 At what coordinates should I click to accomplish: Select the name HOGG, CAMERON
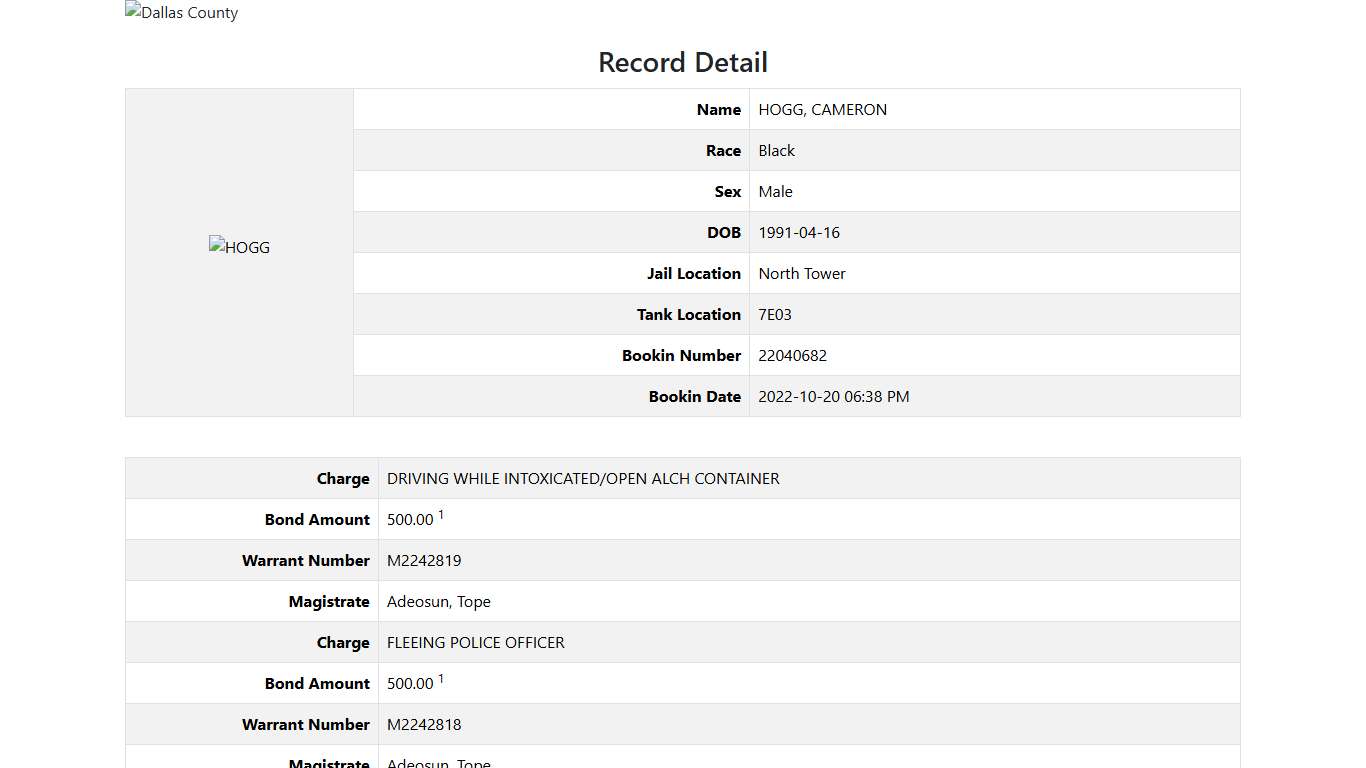click(x=822, y=109)
